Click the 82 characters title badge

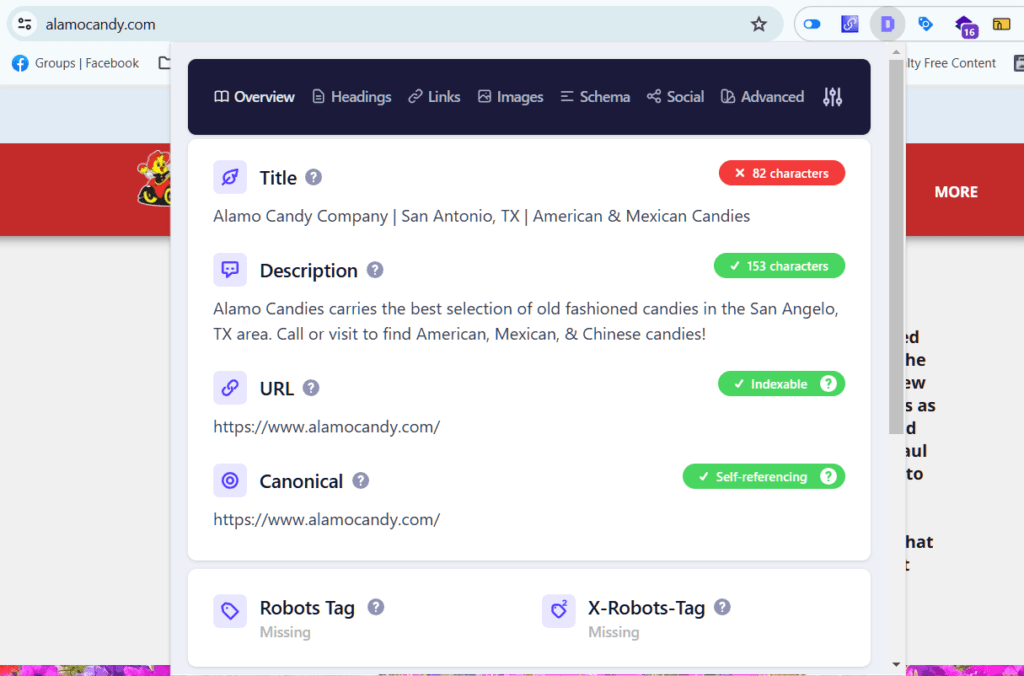click(782, 173)
